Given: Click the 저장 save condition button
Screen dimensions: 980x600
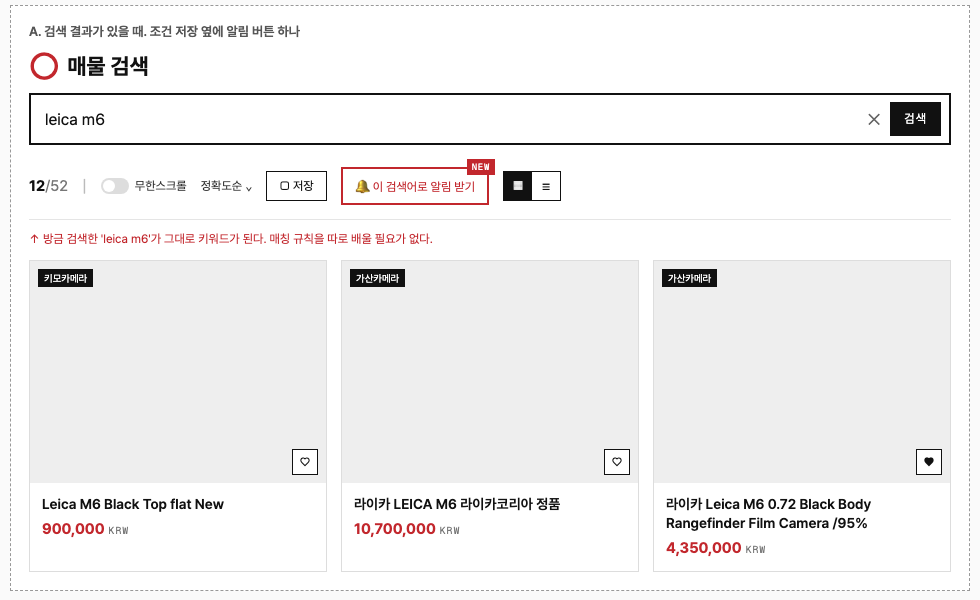Looking at the screenshot, I should [296, 186].
